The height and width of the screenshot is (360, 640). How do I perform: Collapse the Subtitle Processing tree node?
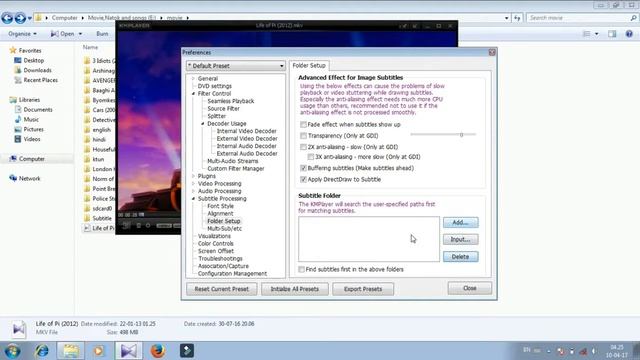point(193,199)
